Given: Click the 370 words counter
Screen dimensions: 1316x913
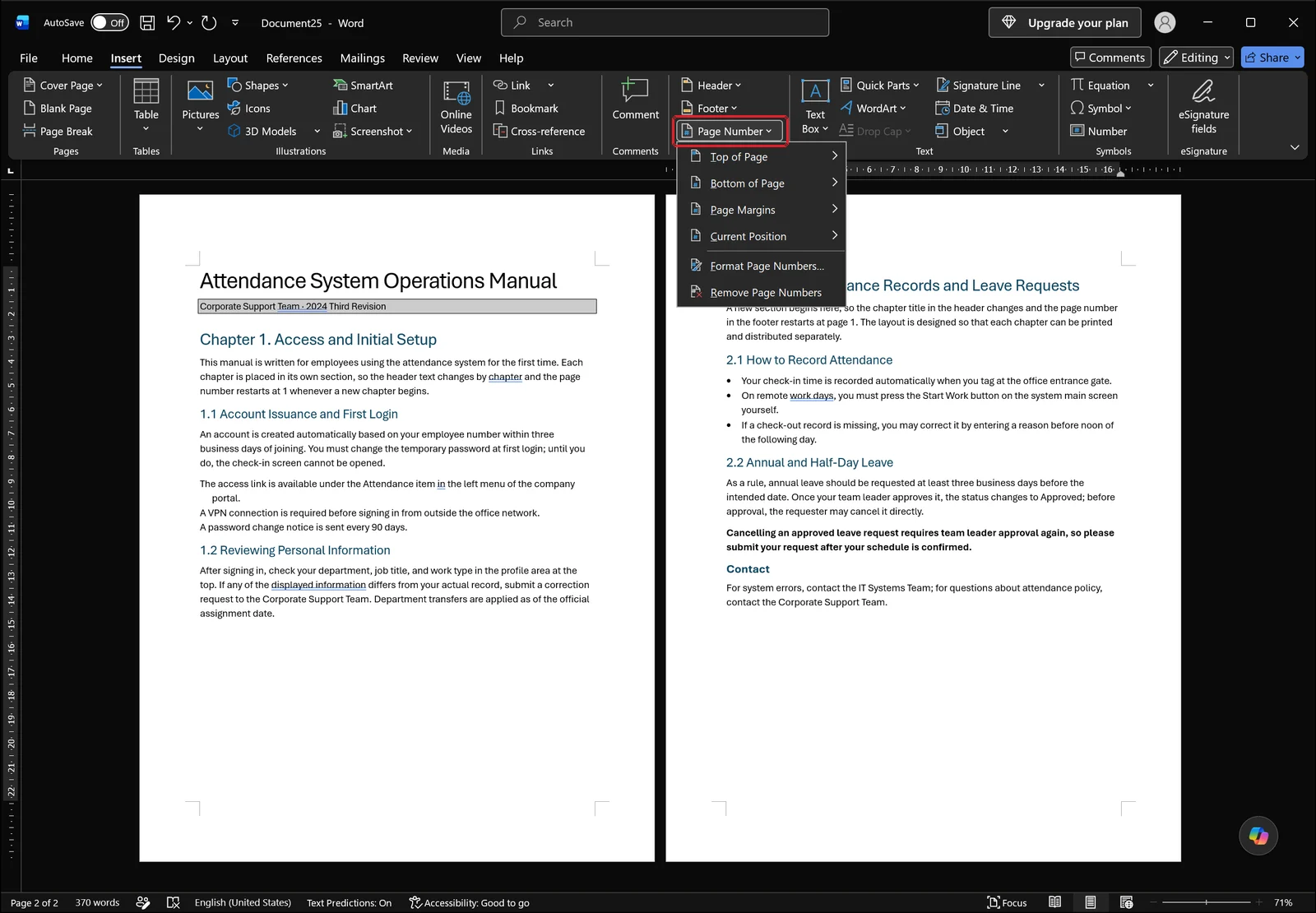Looking at the screenshot, I should tap(97, 902).
